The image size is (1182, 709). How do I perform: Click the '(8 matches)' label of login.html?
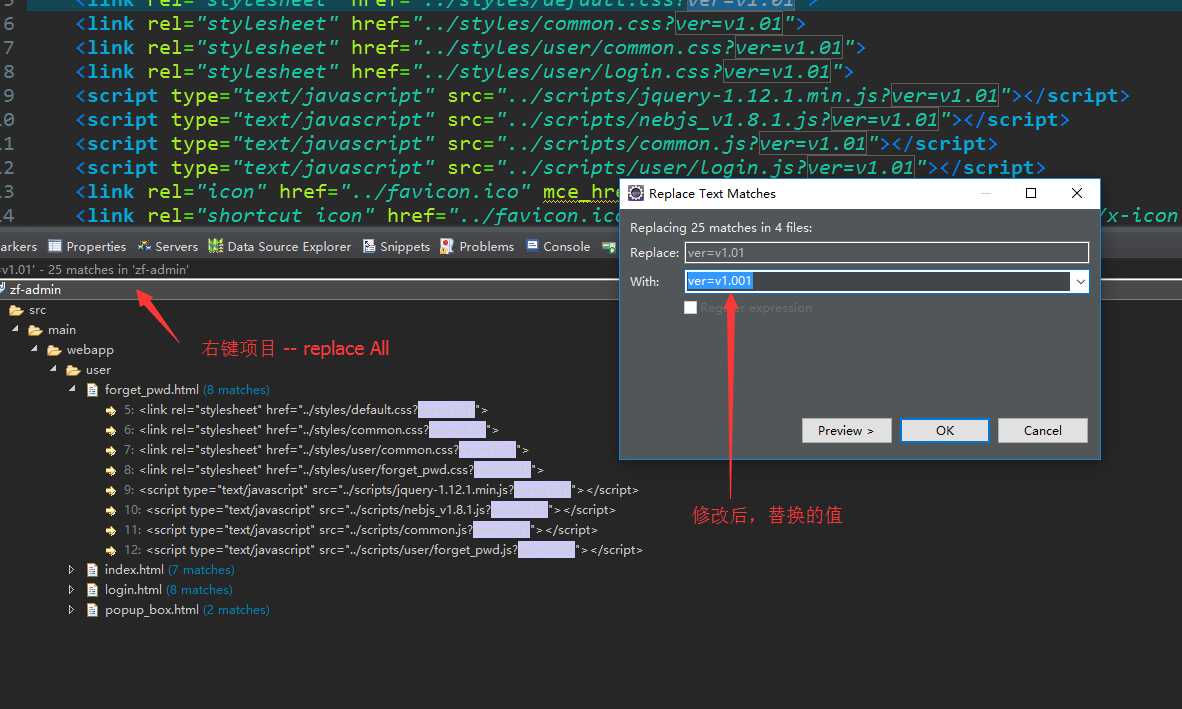point(199,590)
